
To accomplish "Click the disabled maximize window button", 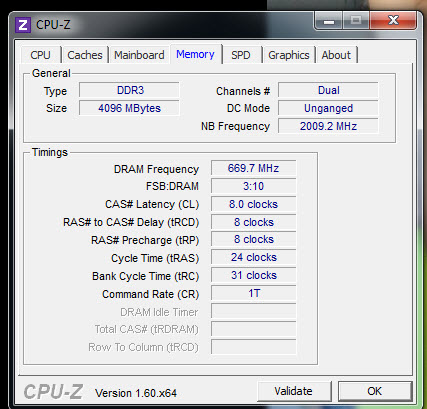I will click(x=356, y=21).
